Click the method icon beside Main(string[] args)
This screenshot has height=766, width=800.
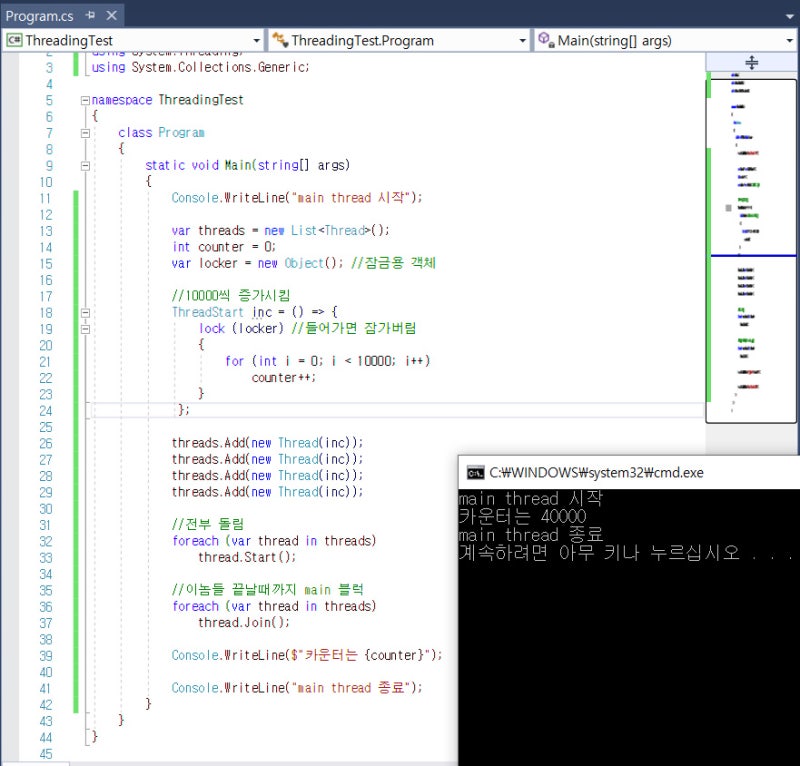545,41
